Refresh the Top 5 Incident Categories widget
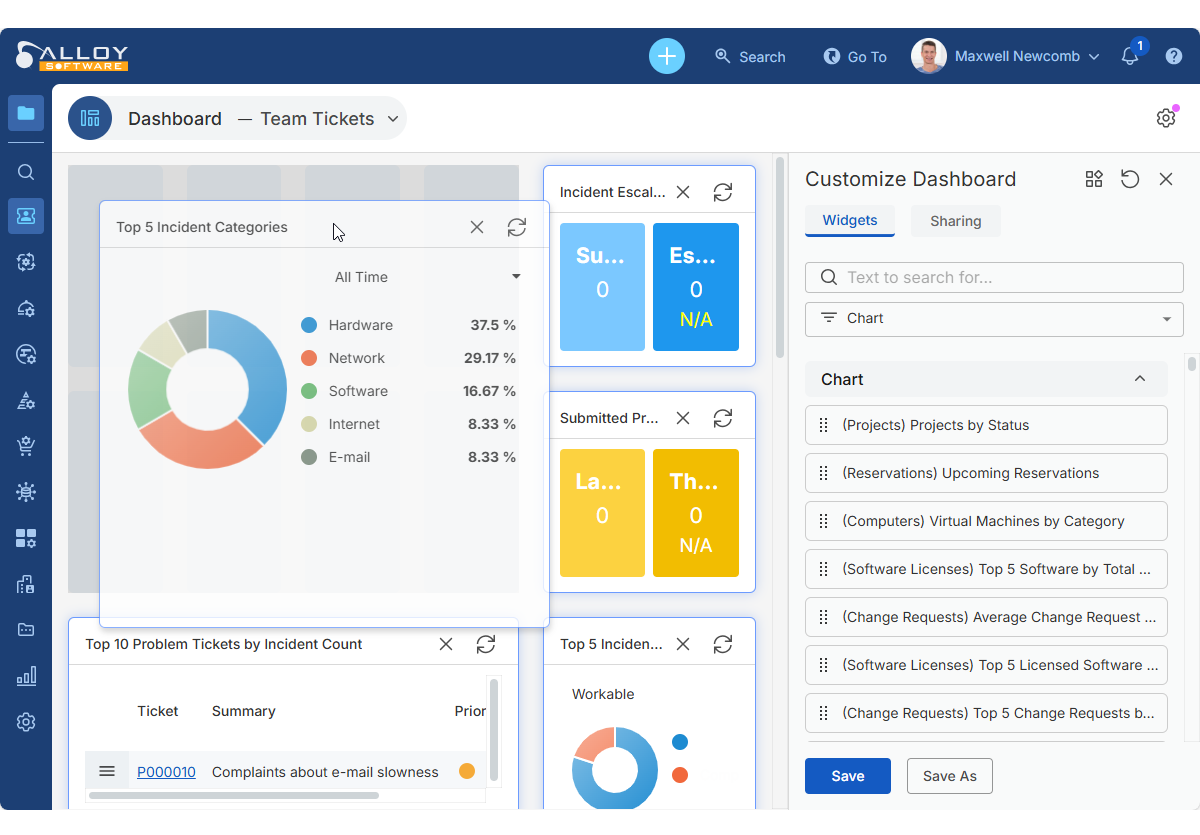Viewport: 1200px width, 835px height. (517, 227)
